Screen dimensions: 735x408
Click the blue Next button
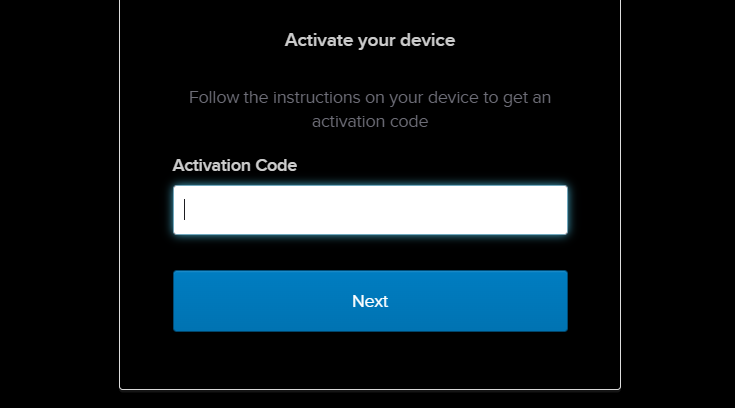tap(370, 301)
